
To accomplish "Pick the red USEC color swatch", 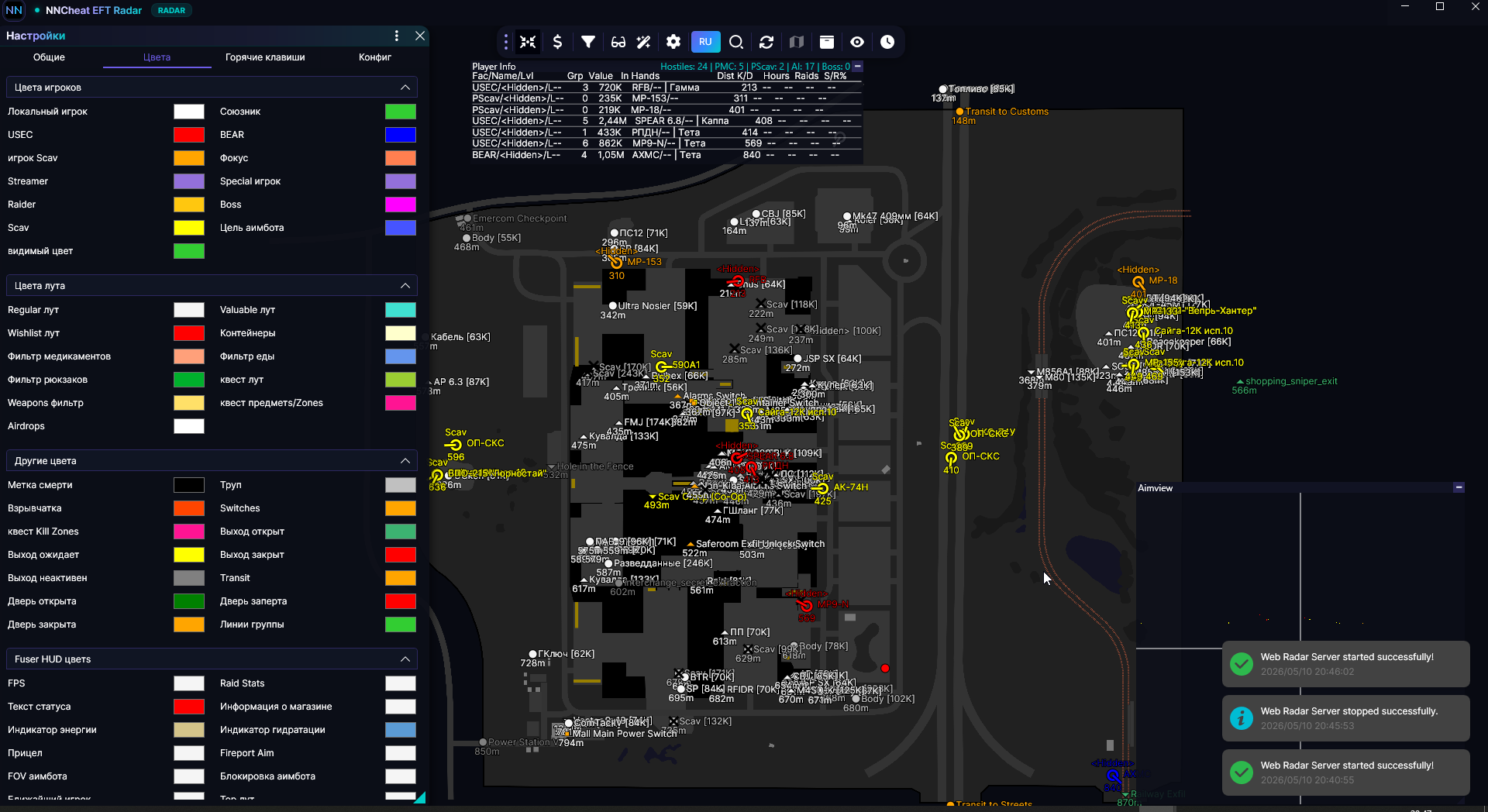I will coord(189,135).
